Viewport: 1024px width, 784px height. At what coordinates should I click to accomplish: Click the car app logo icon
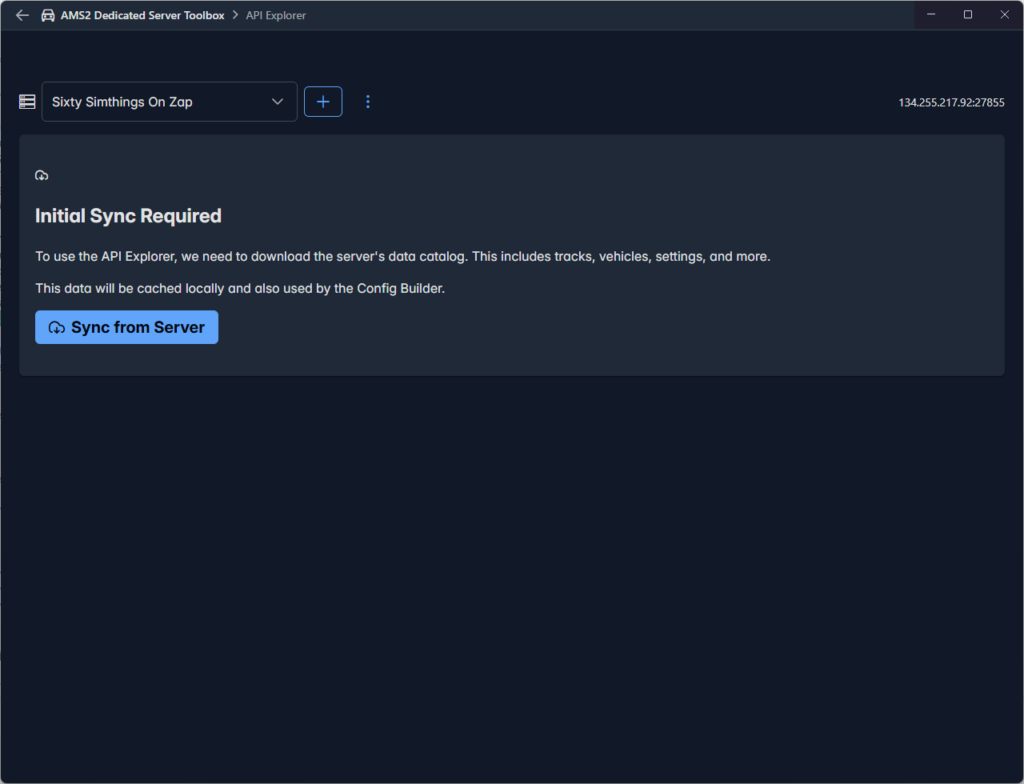(48, 15)
